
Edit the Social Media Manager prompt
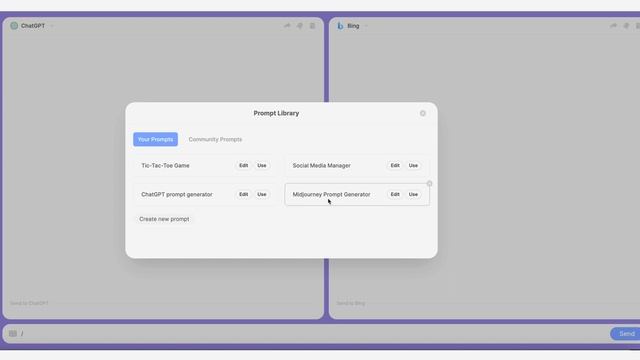(395, 165)
